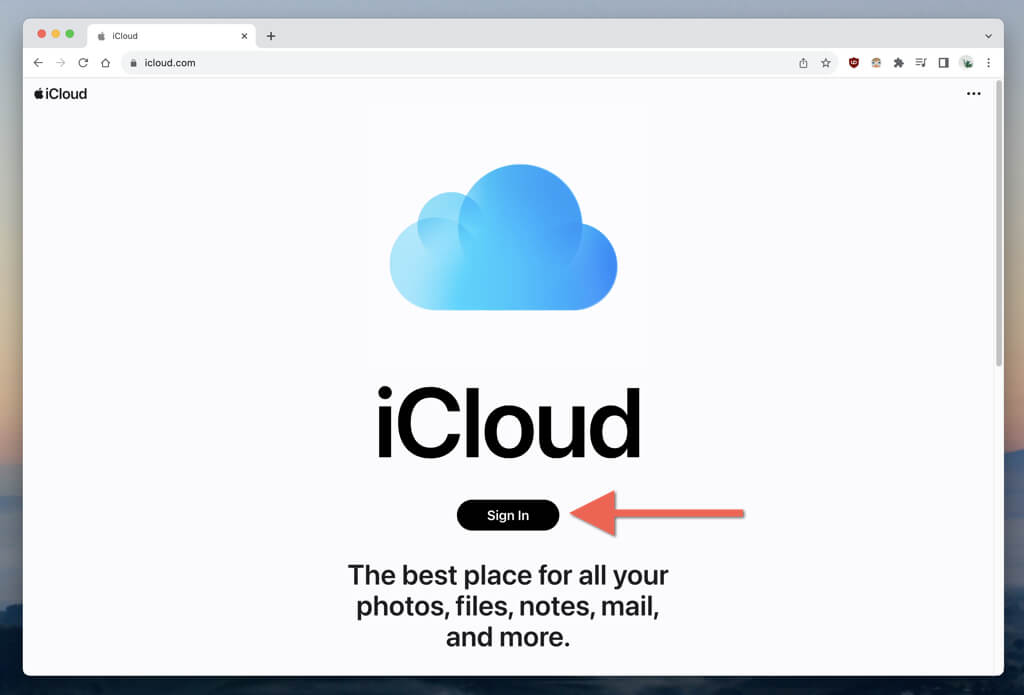Close the iCloud tab
The width and height of the screenshot is (1024, 695).
(244, 36)
